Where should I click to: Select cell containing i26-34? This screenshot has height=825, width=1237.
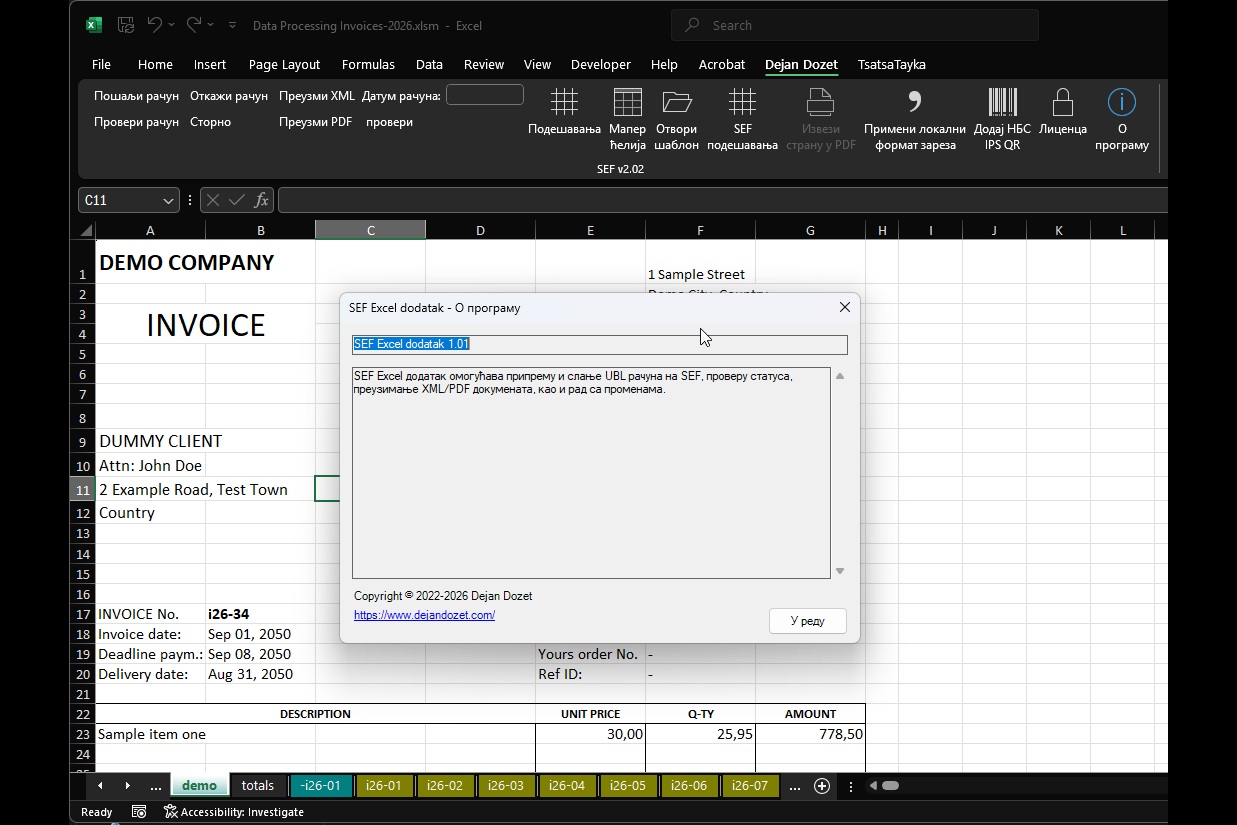(260, 614)
